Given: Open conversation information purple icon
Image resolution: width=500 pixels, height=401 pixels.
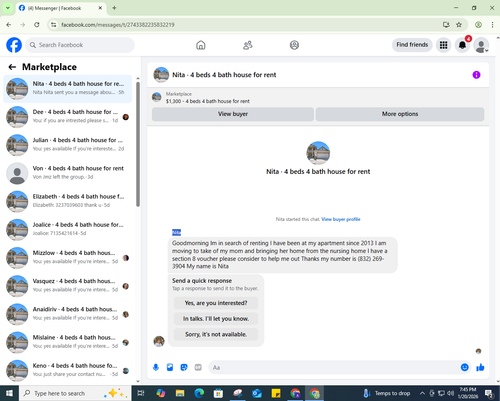Looking at the screenshot, I should pyautogui.click(x=476, y=75).
